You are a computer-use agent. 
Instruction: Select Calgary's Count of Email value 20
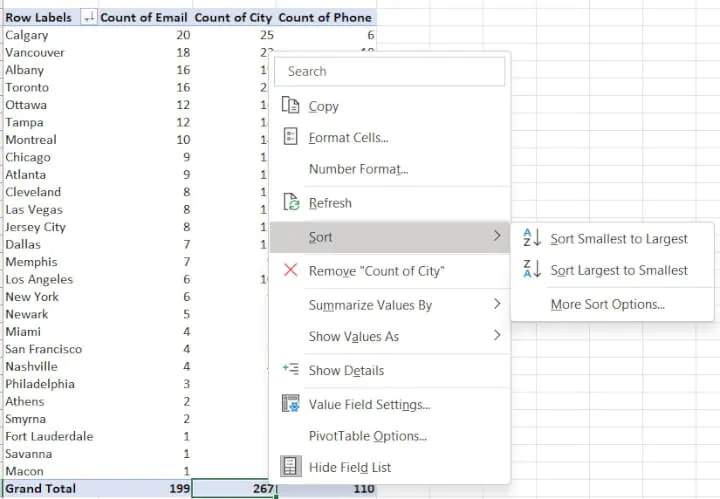point(183,35)
